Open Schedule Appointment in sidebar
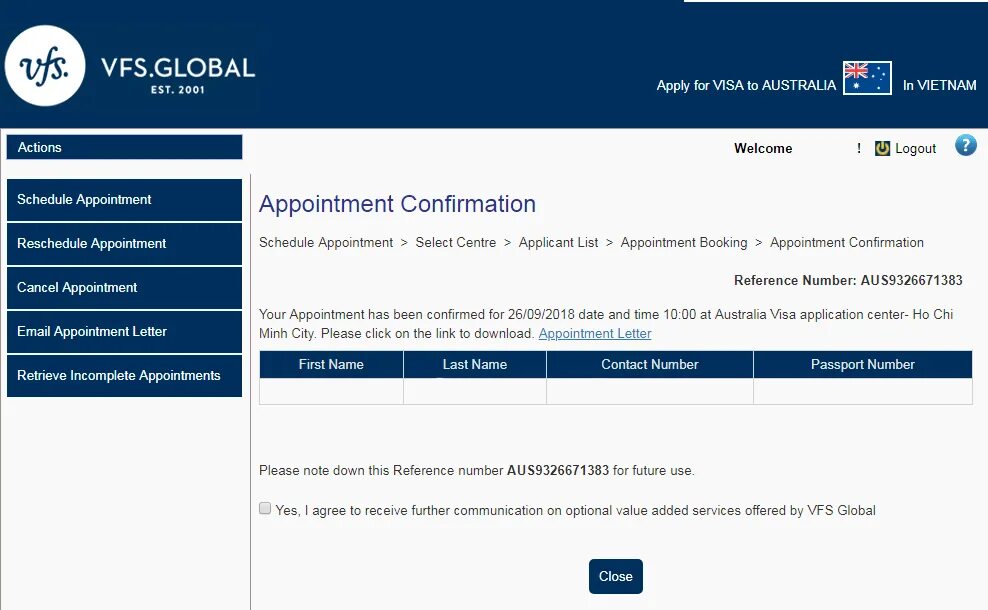The image size is (988, 610). (124, 200)
